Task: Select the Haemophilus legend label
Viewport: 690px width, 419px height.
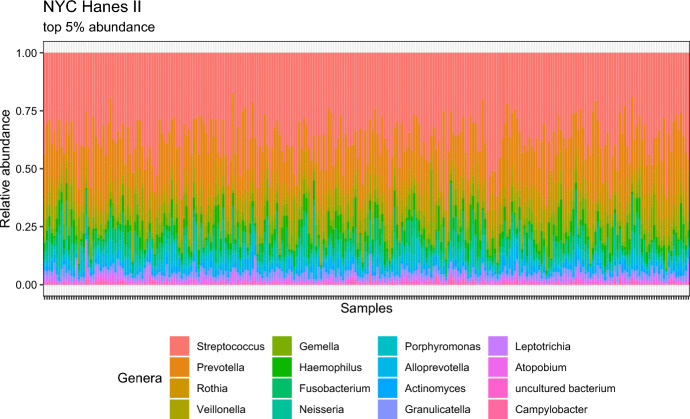Action: [x=330, y=368]
